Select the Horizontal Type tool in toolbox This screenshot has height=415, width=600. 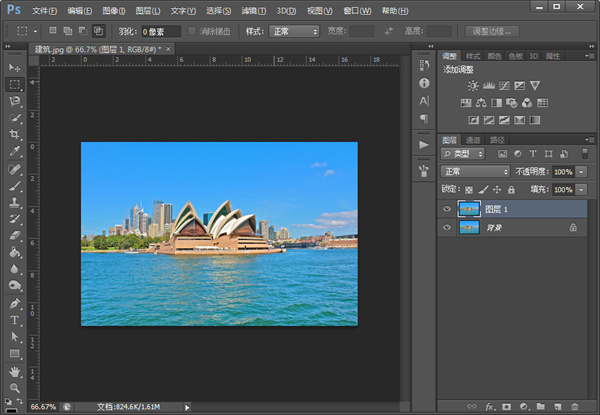point(15,320)
